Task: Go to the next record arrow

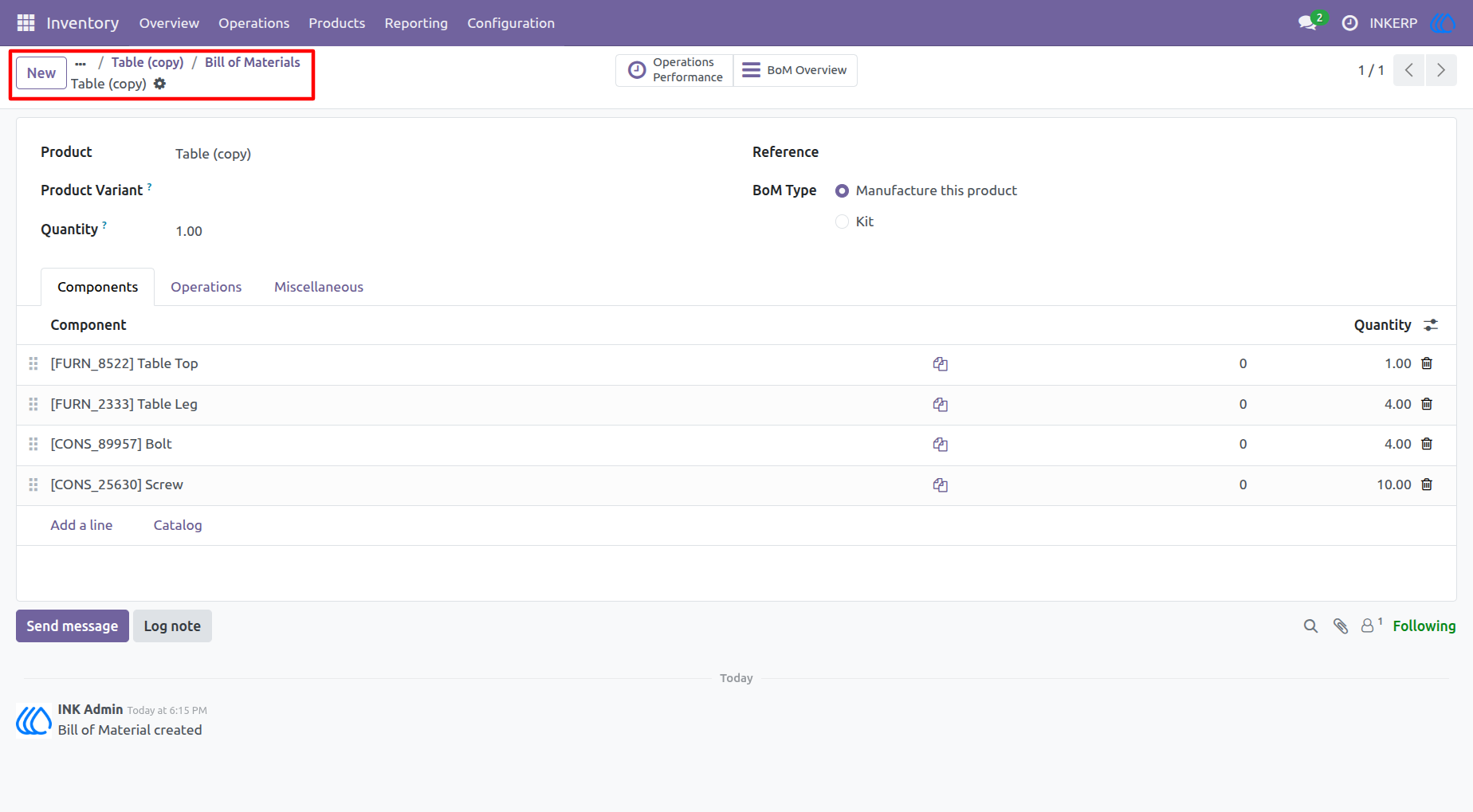Action: 1441,70
